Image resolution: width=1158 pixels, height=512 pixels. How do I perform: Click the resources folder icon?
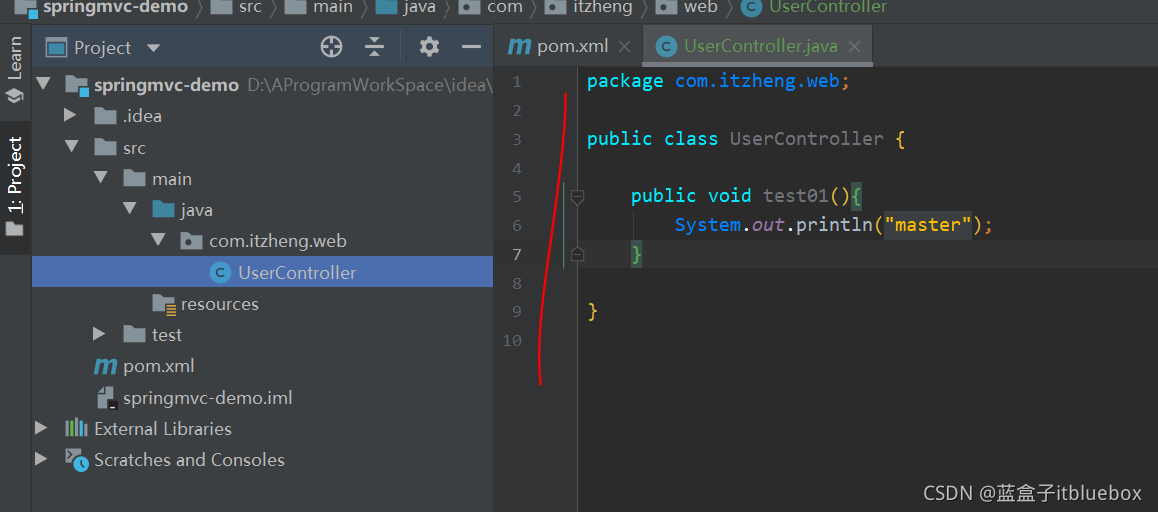tap(163, 304)
